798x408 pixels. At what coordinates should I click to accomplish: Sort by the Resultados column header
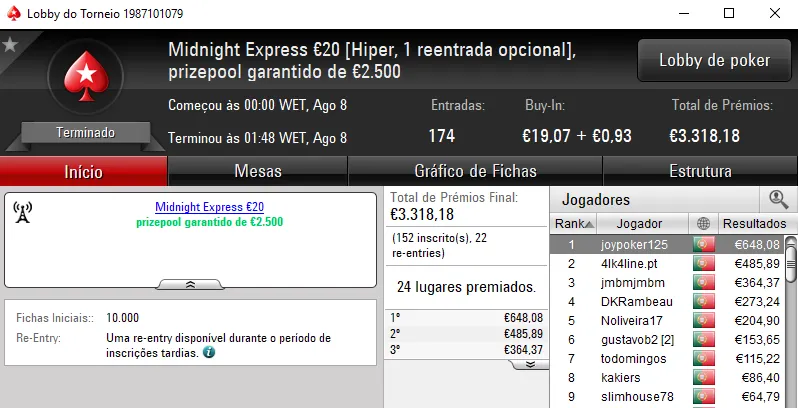(x=754, y=223)
